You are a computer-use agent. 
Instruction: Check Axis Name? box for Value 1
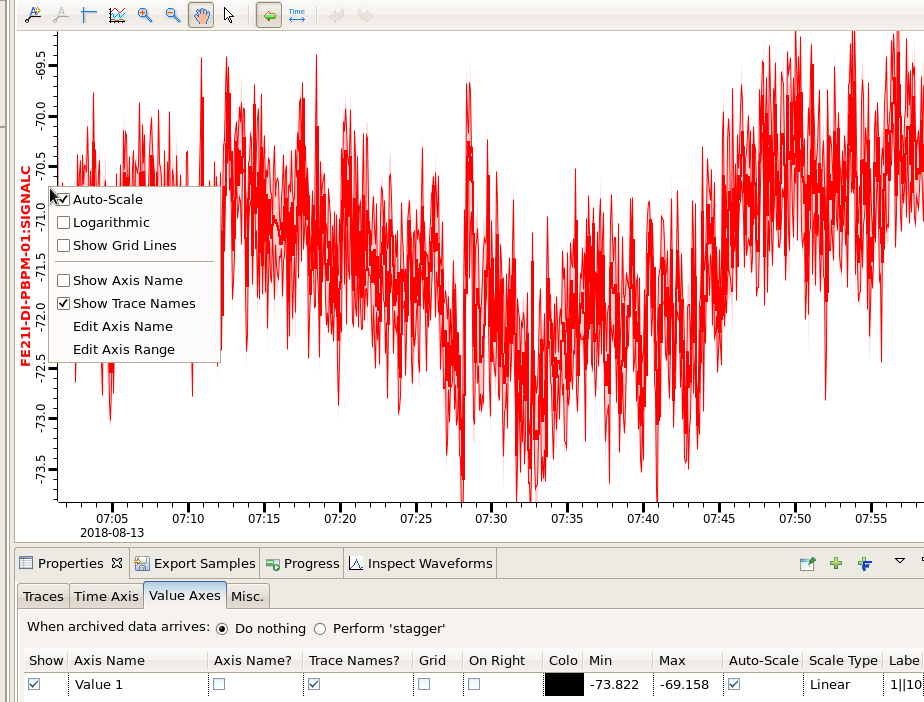(219, 684)
